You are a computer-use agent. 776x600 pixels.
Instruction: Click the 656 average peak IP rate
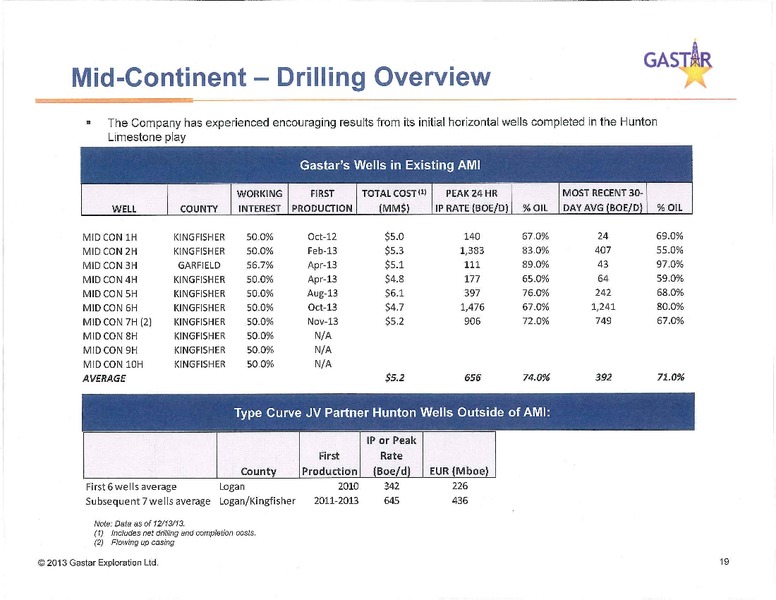tap(472, 378)
